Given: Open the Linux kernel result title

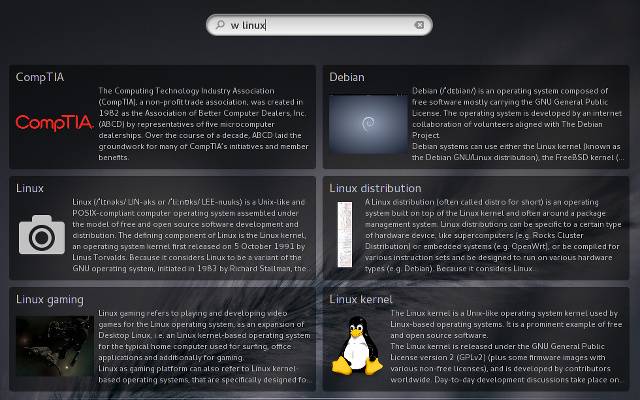Looking at the screenshot, I should 360,299.
